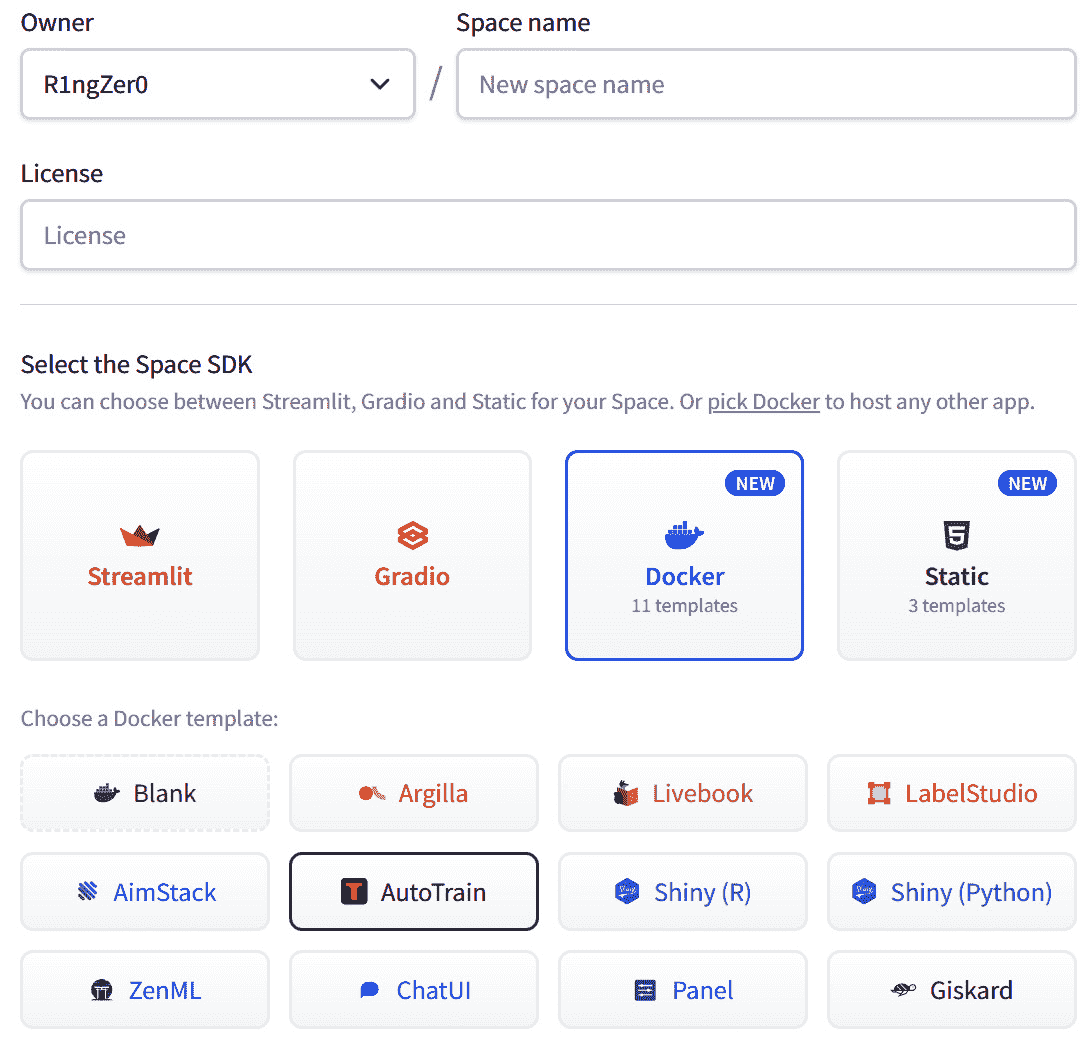Click the Livebook template icon

click(626, 794)
